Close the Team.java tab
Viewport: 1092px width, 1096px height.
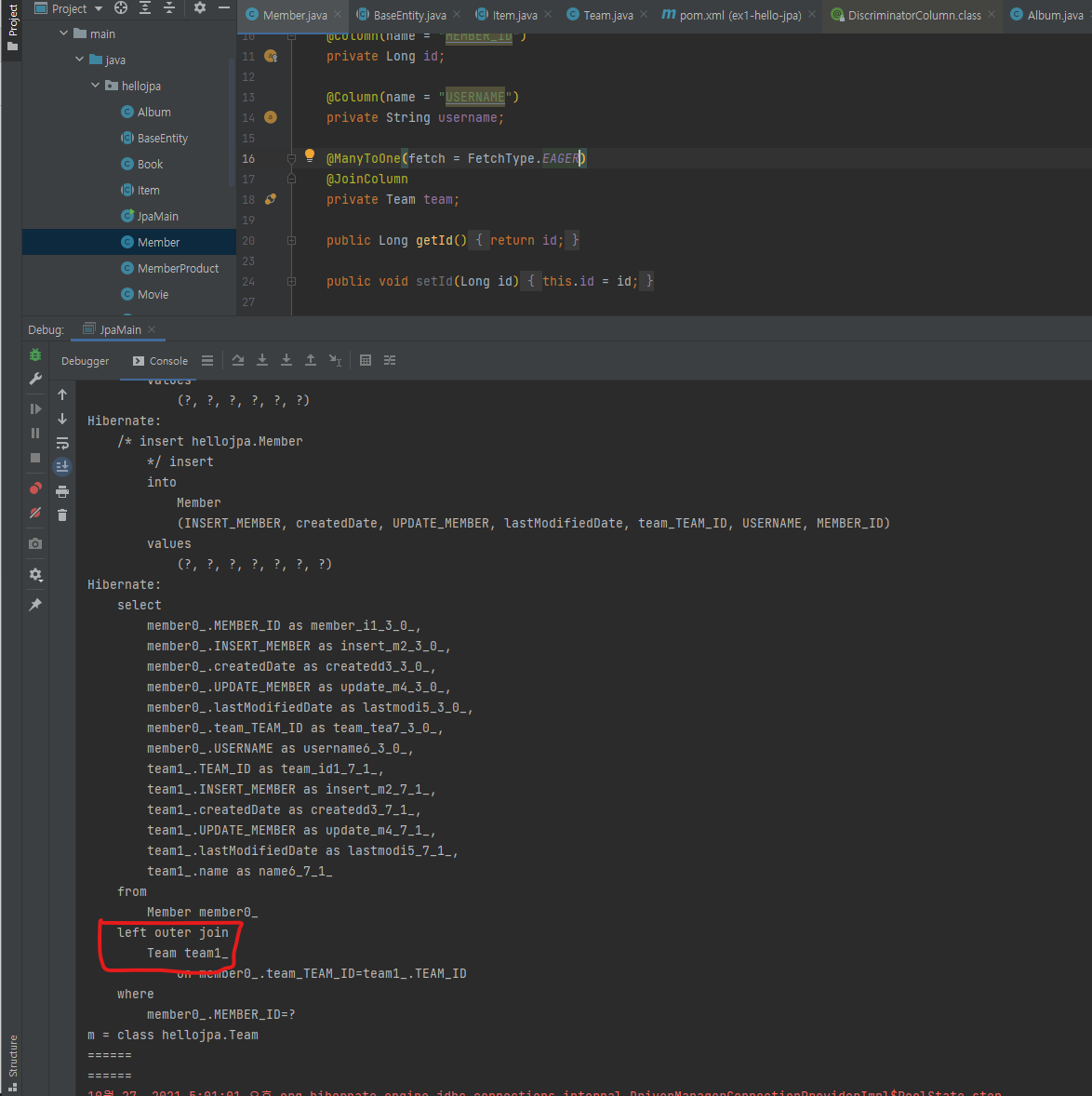[644, 14]
